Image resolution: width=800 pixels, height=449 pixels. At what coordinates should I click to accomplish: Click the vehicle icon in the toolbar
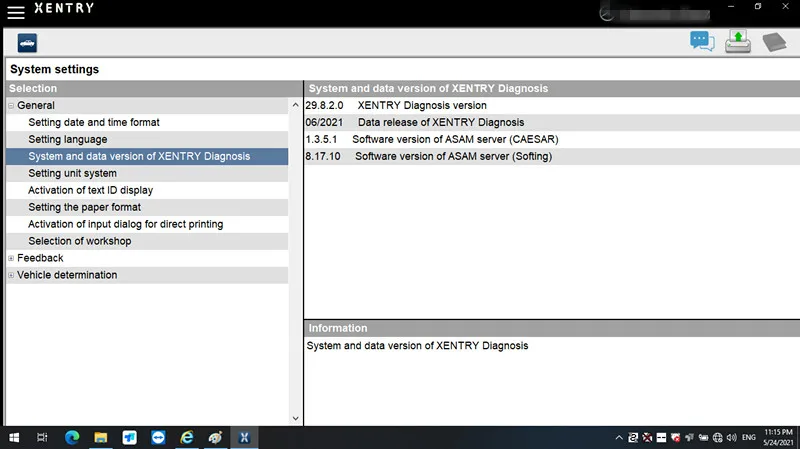(27, 43)
